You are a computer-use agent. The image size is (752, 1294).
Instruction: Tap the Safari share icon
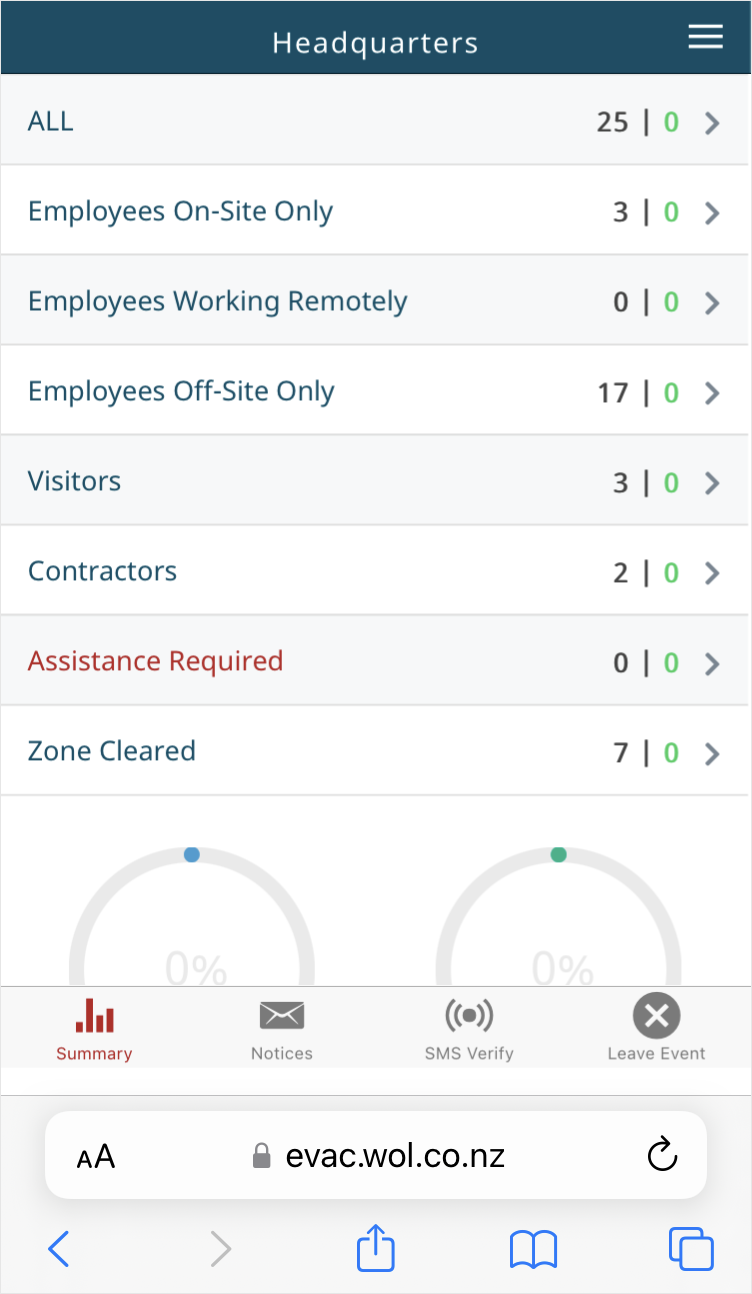pyautogui.click(x=376, y=1249)
